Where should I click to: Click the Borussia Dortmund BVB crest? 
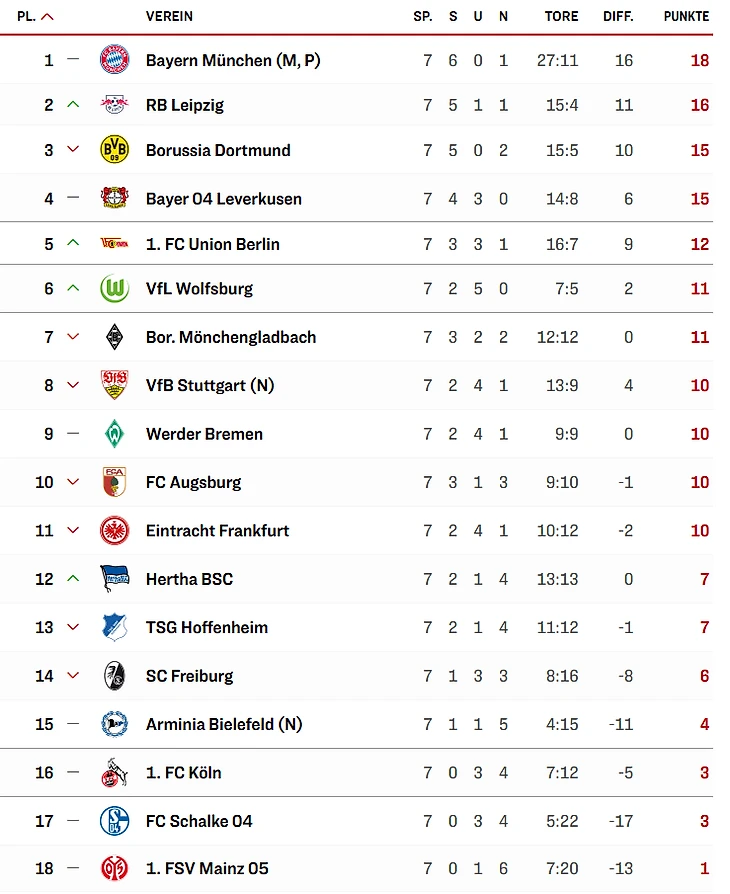[x=114, y=150]
